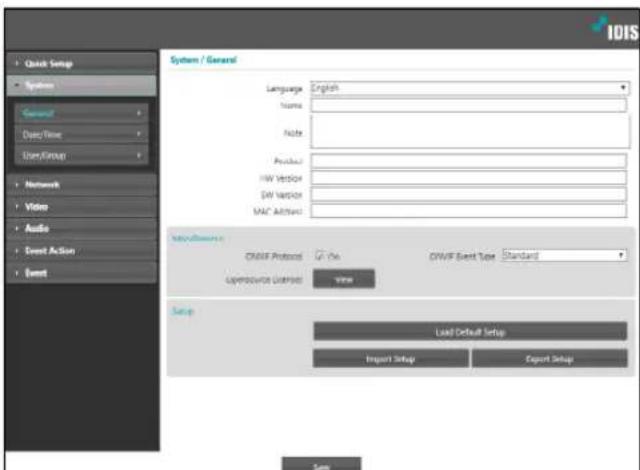Click the MAC Address field
This screenshot has height=470, width=640.
[x=469, y=211]
